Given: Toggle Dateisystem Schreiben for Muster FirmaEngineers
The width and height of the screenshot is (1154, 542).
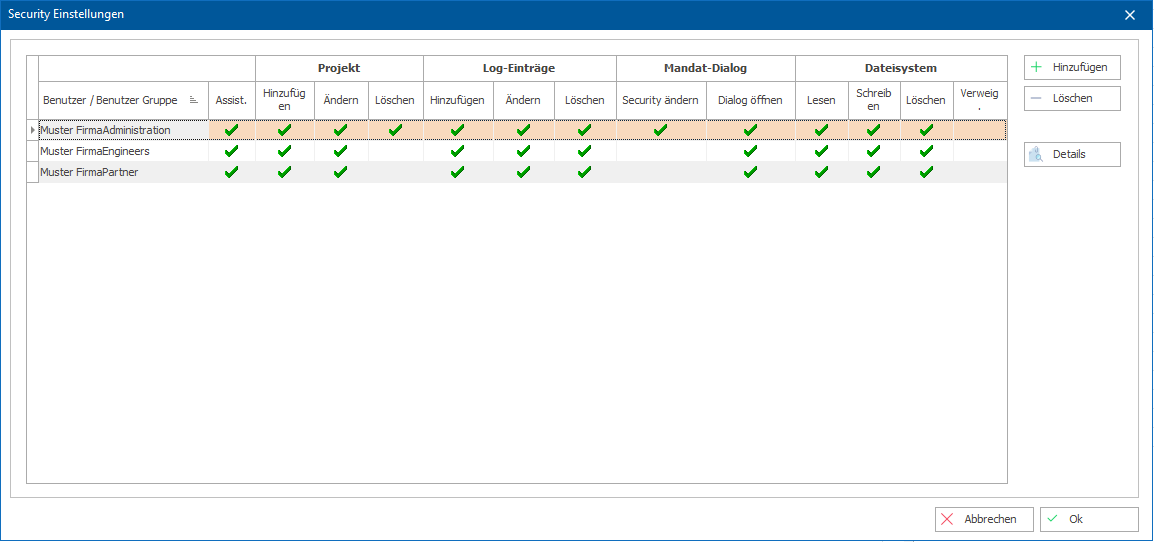Looking at the screenshot, I should pos(874,151).
